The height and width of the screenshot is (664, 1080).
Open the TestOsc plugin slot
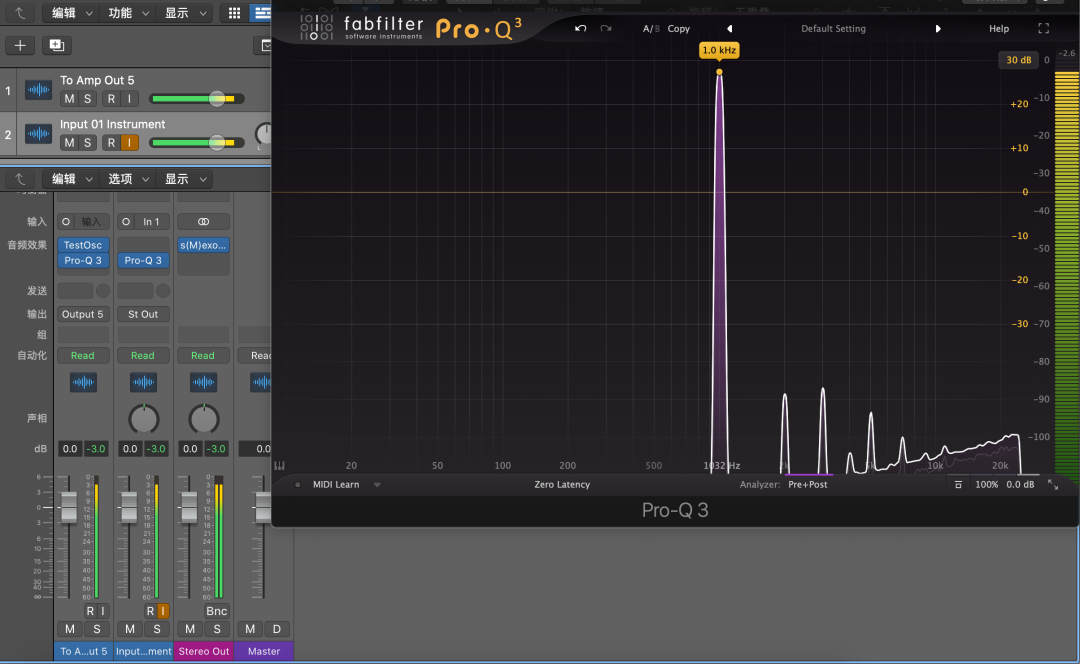83,245
